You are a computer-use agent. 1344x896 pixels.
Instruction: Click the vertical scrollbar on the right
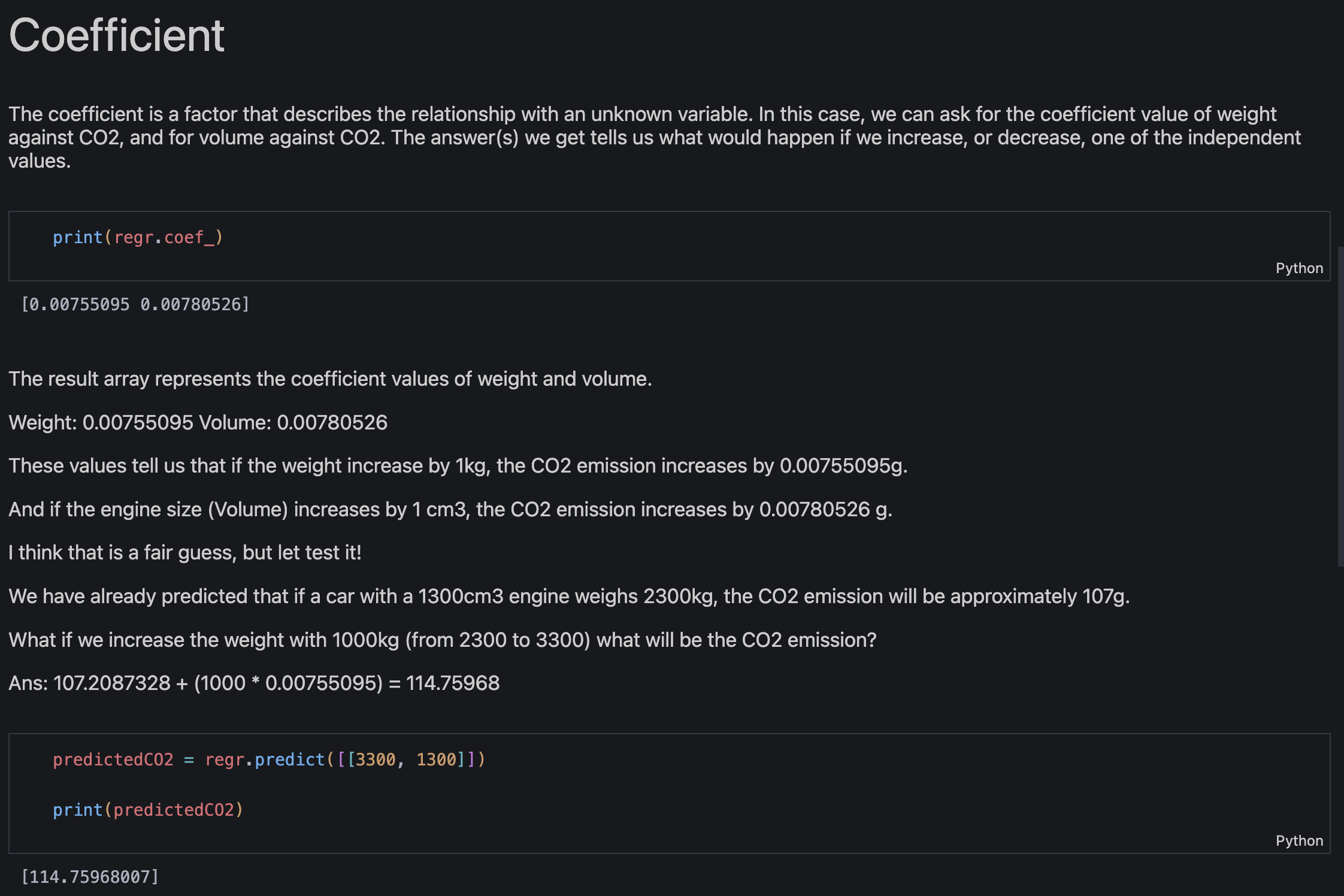tap(1340, 406)
